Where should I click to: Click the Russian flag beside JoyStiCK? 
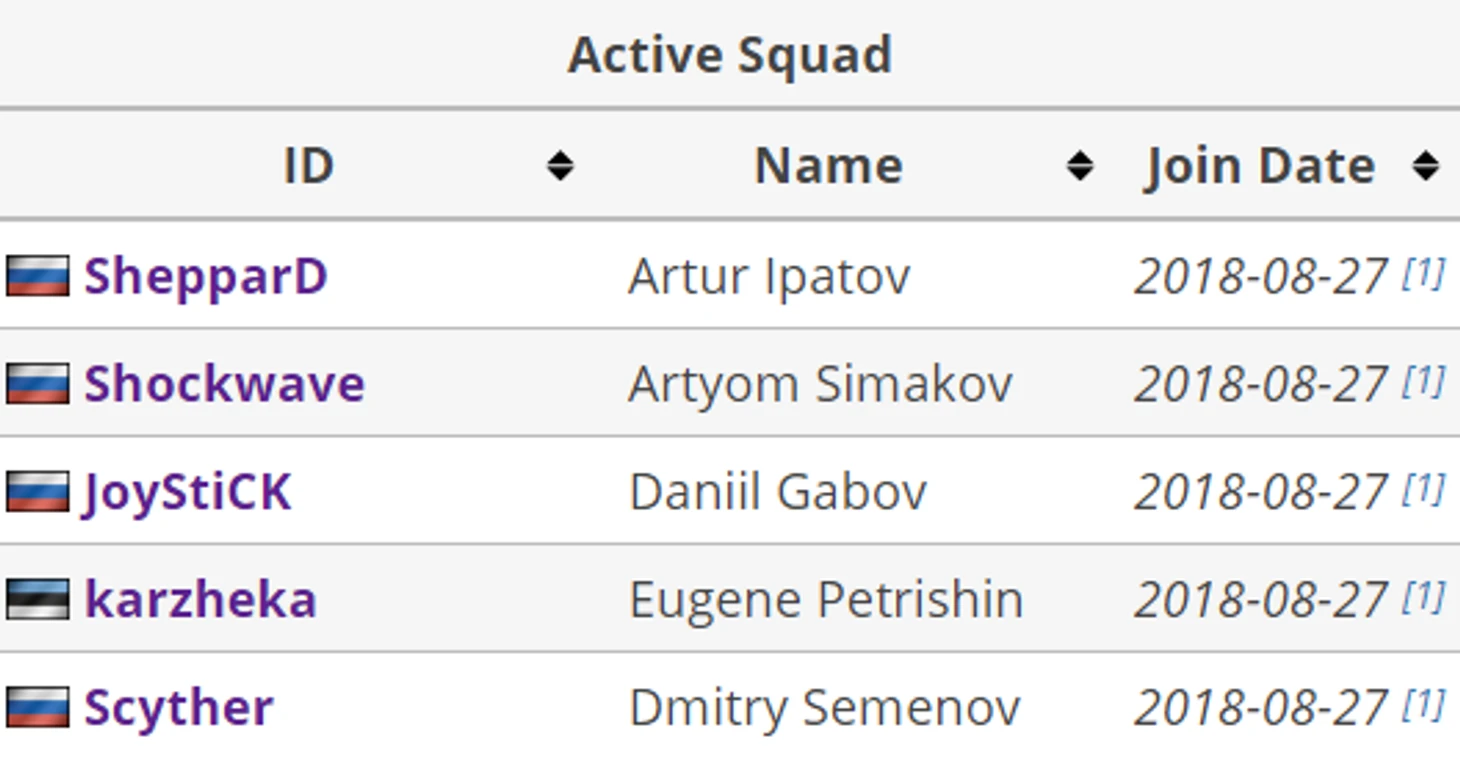pyautogui.click(x=38, y=492)
